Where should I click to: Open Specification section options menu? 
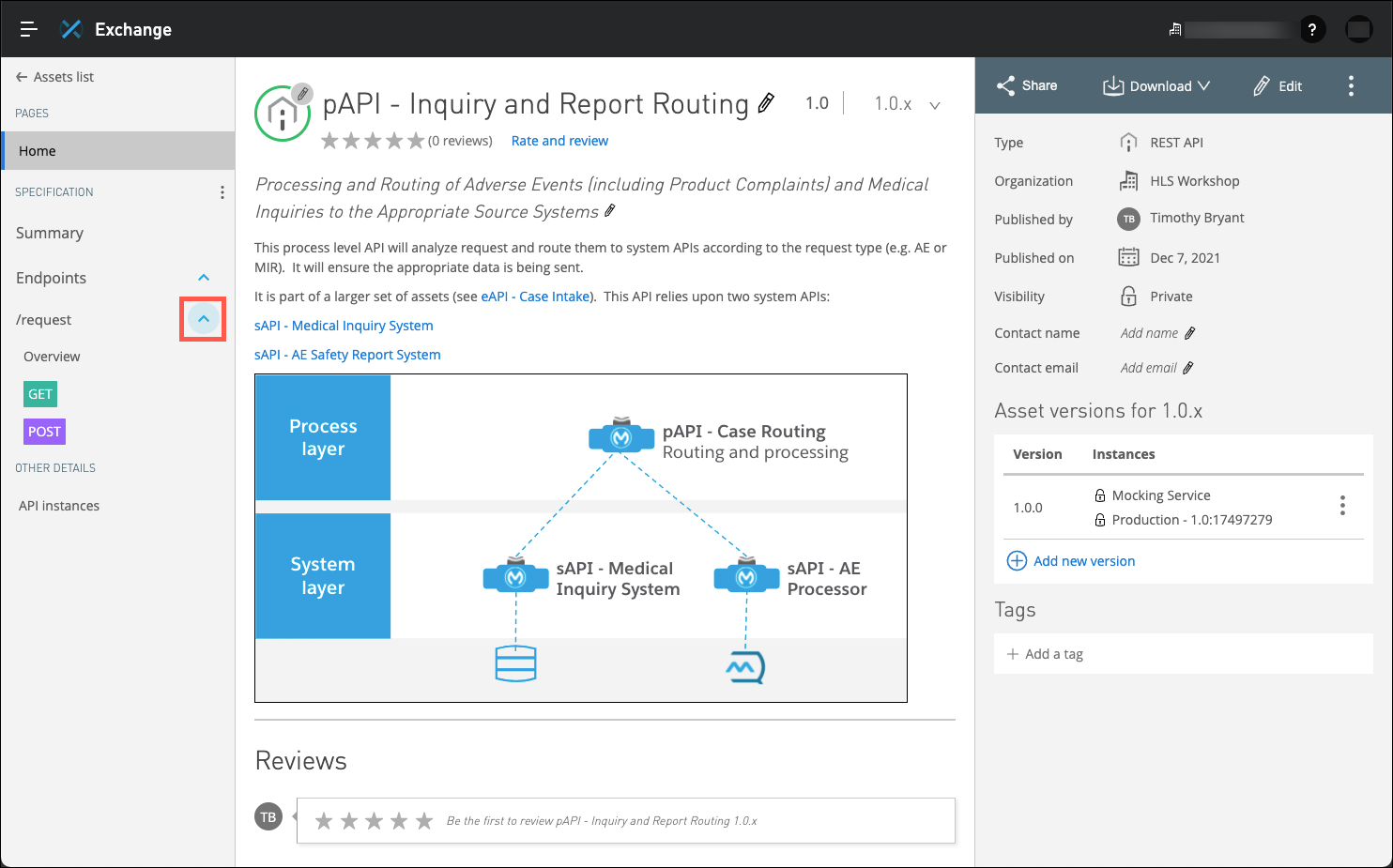222,192
